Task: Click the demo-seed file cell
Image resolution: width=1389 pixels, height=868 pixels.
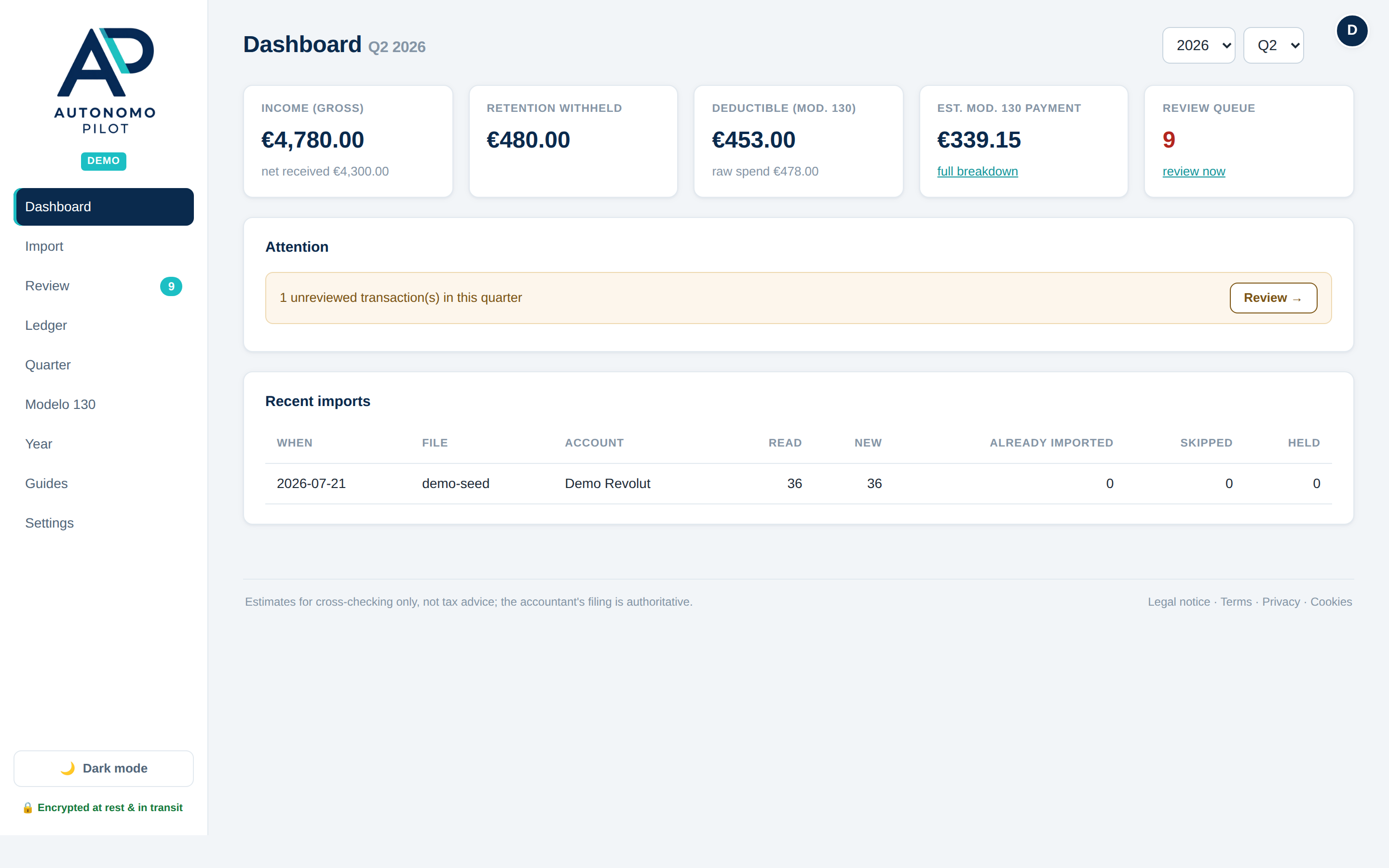Action: coord(456,484)
